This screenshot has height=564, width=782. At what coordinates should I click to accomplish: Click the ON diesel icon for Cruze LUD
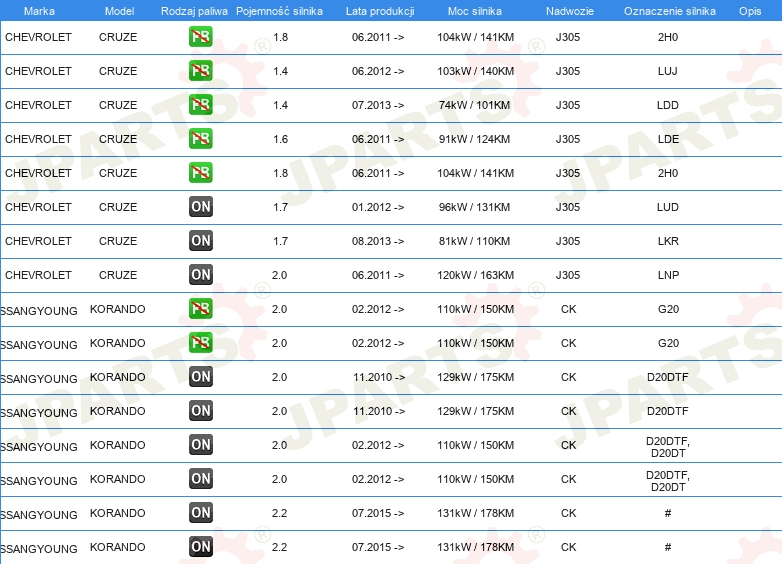(200, 207)
